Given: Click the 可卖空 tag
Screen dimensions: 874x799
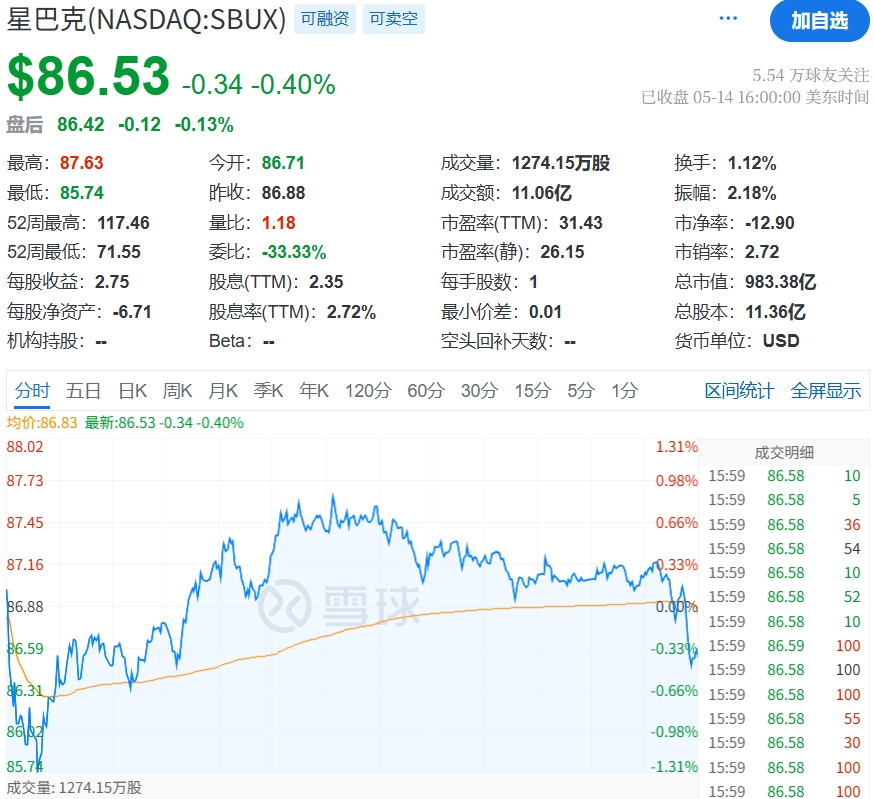Looking at the screenshot, I should pos(394,19).
